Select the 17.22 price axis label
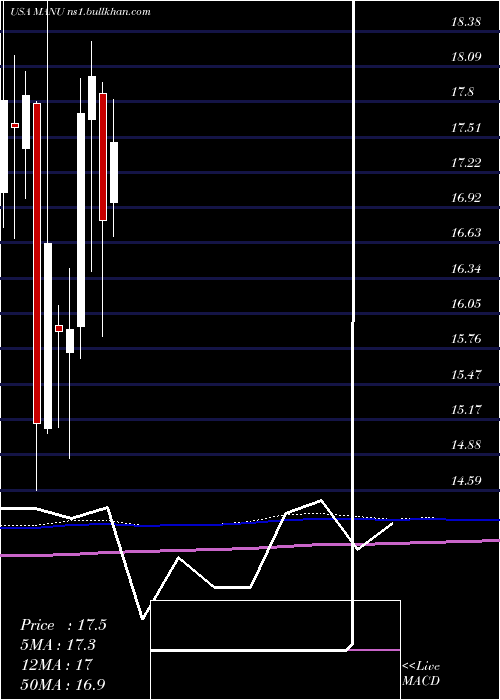The width and height of the screenshot is (500, 700). pyautogui.click(x=466, y=162)
